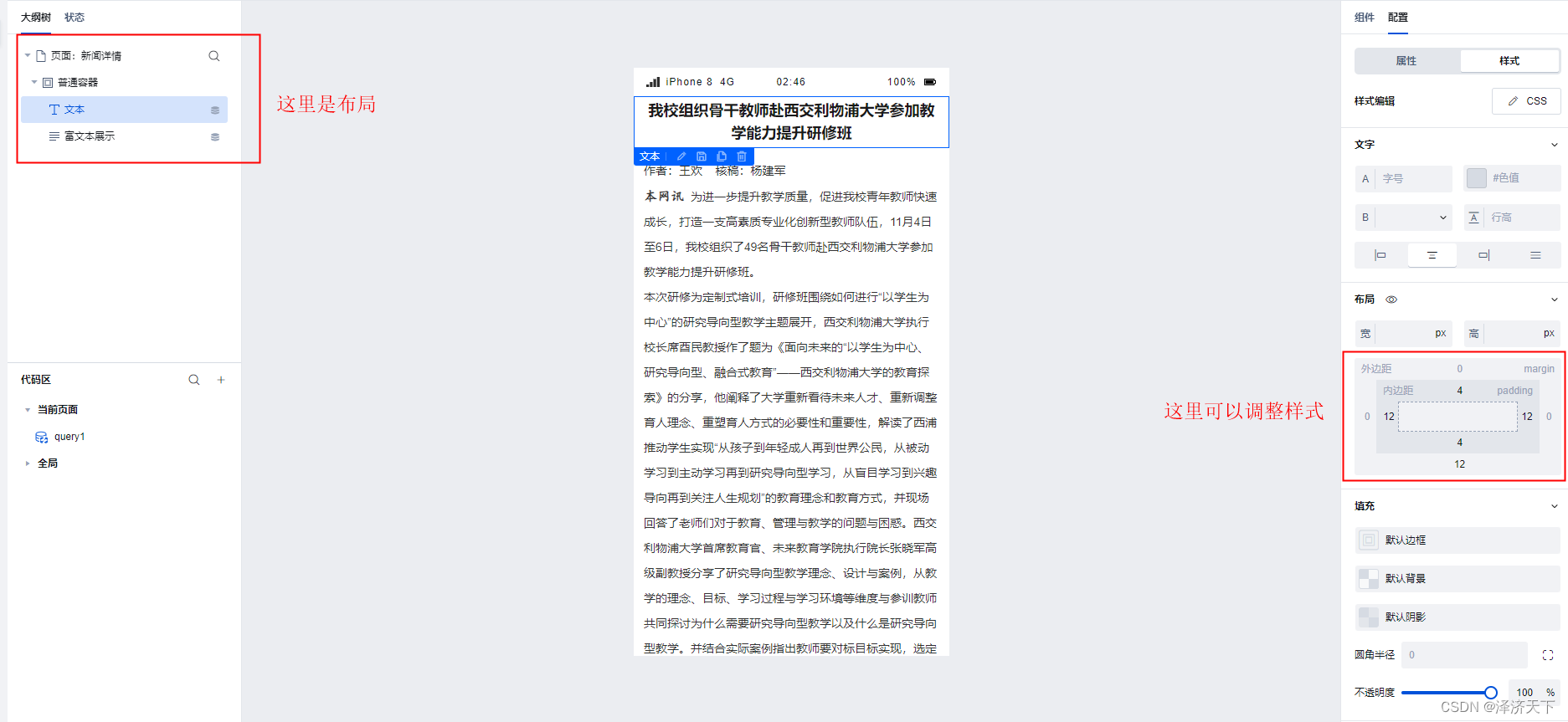Viewport: 1568px width, 722px height.
Task: Click the rounded corner expand icon beside 圆角半径
Action: click(1548, 655)
